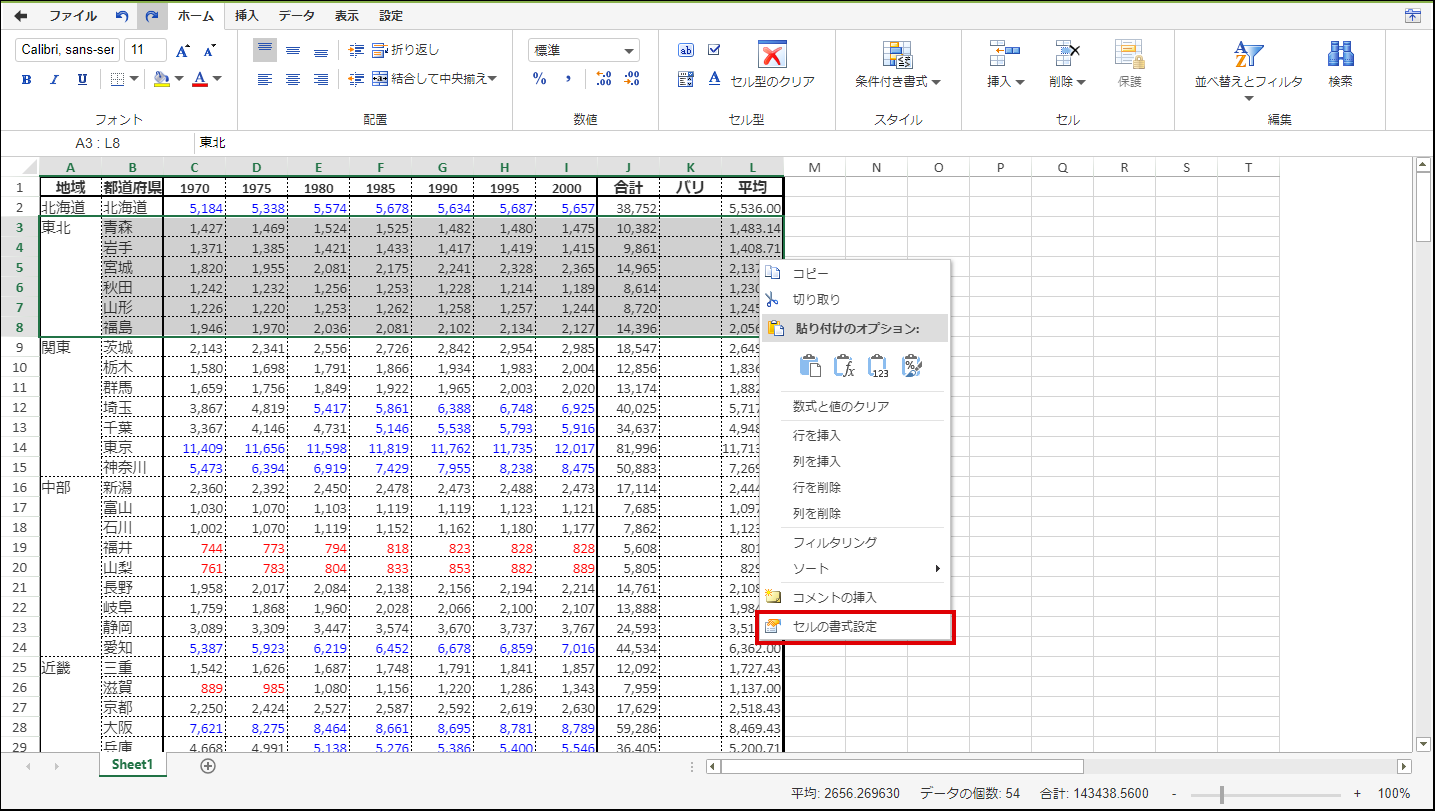Click the zoom slider handle
The image size is (1435, 811).
pyautogui.click(x=1221, y=794)
